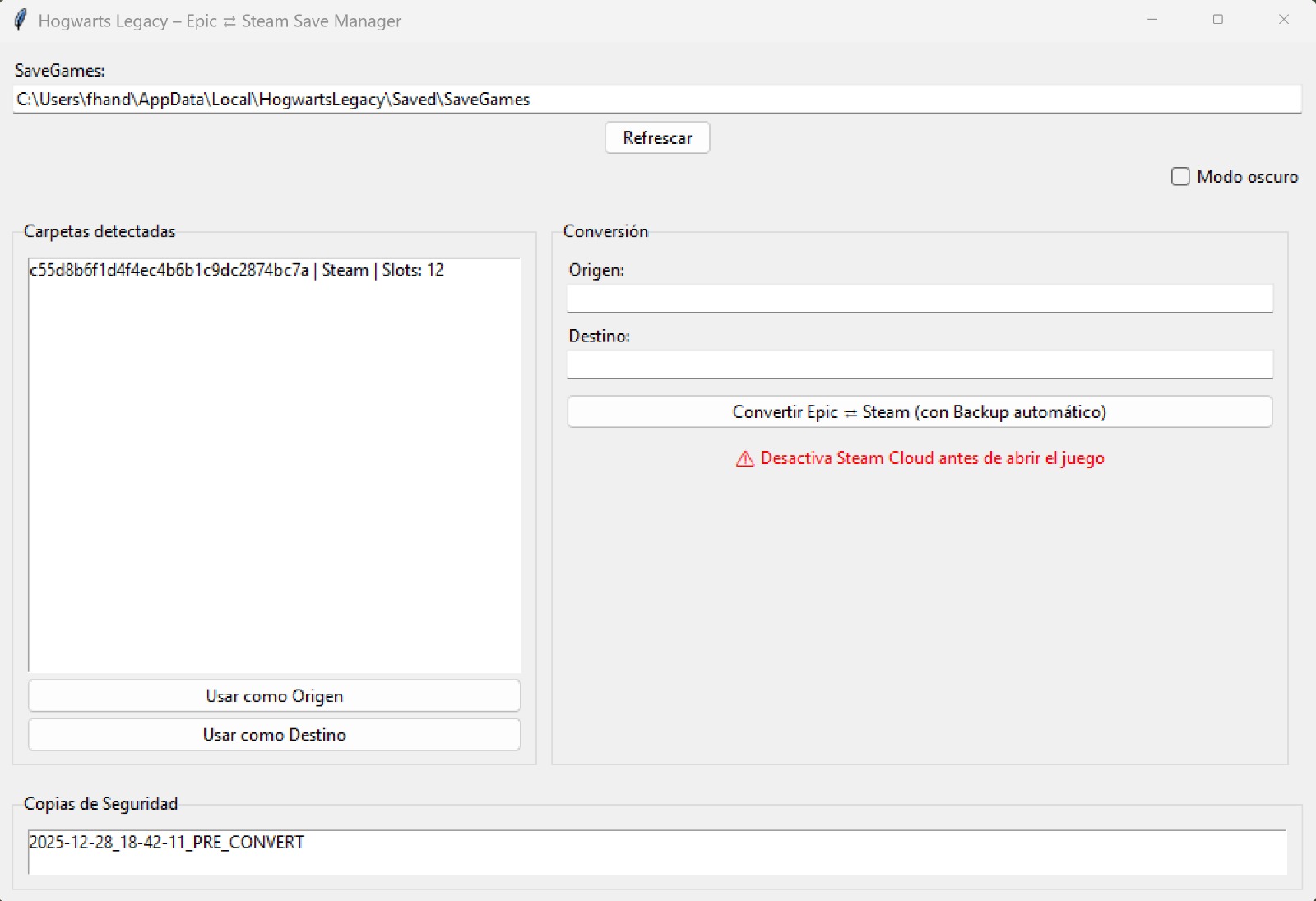Click the Usar como Destino button
The height and width of the screenshot is (901, 1316).
[x=274, y=734]
